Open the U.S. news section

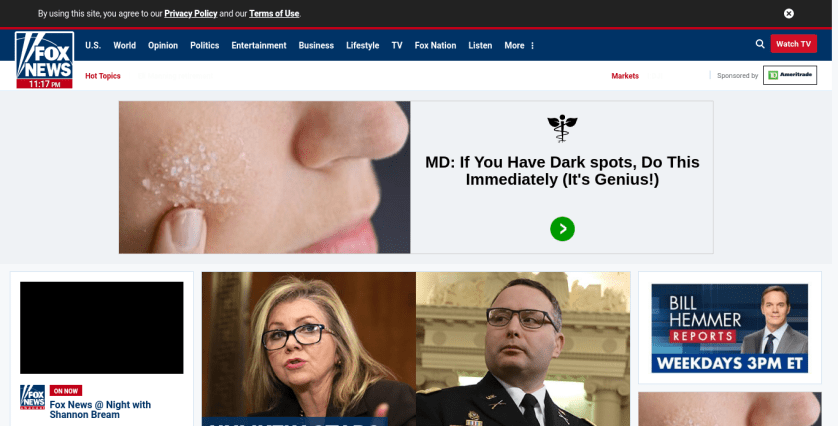click(x=93, y=45)
